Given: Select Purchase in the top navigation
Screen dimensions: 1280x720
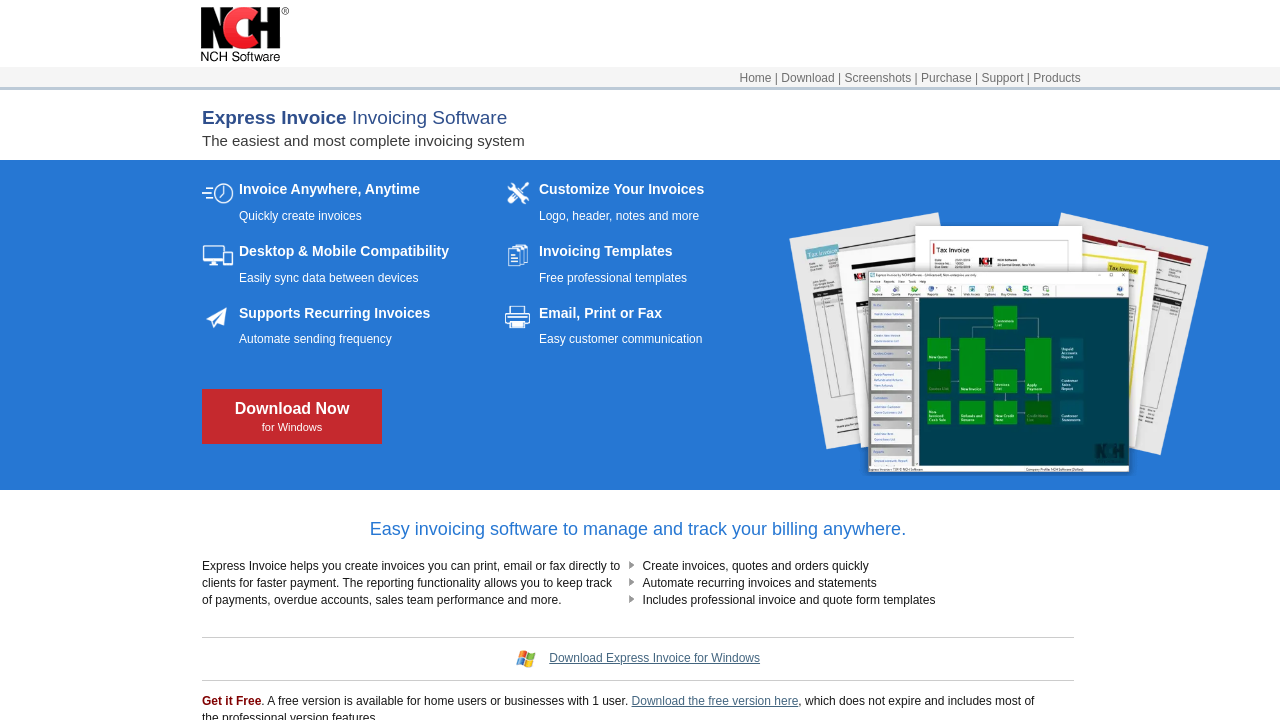Looking at the screenshot, I should [x=946, y=78].
